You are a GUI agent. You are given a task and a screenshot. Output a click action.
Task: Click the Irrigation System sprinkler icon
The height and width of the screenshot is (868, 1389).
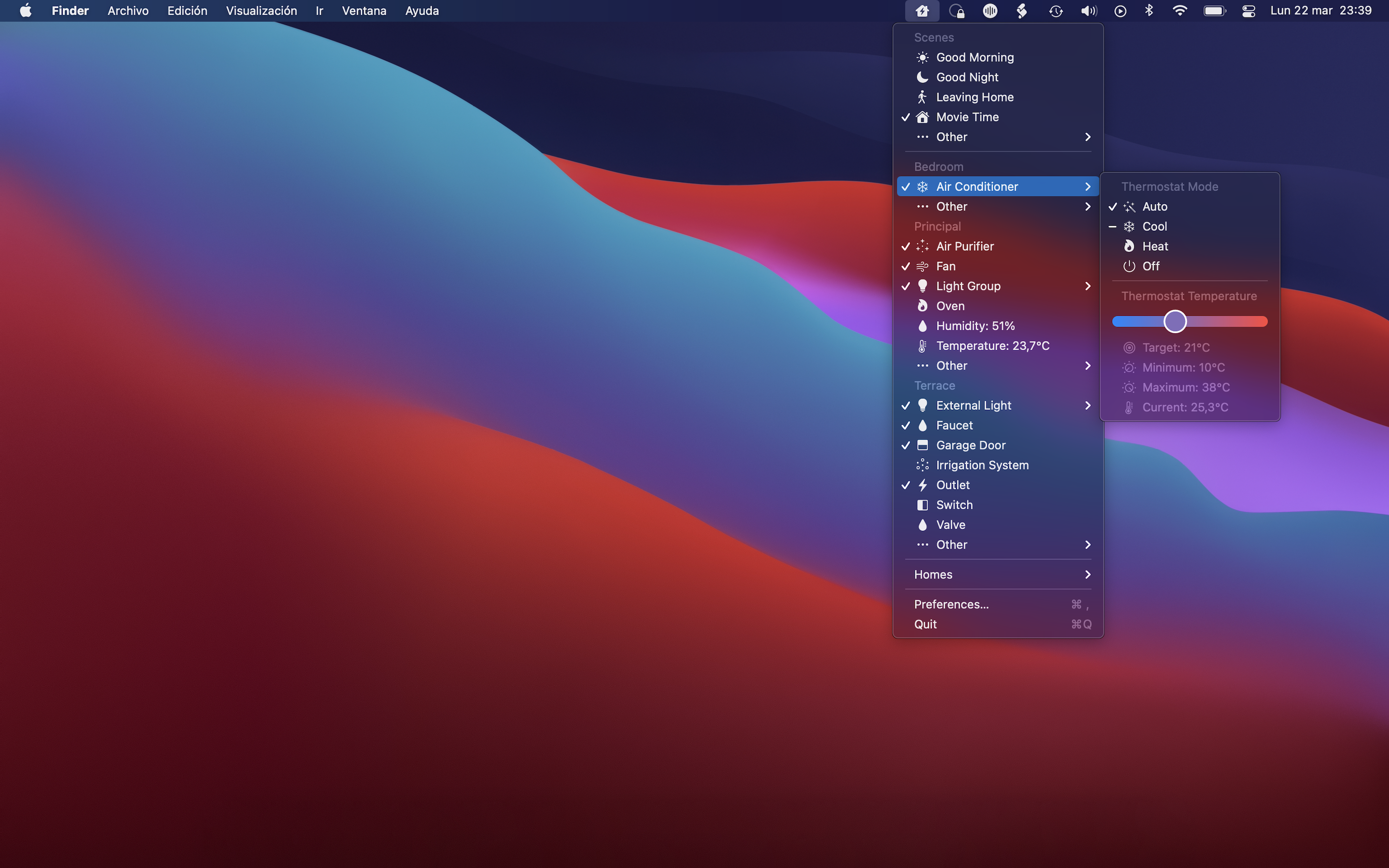[922, 465]
